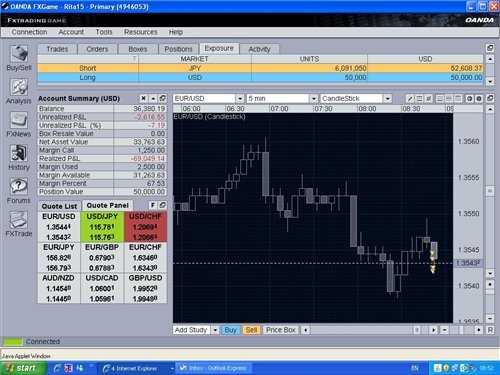Open the Analysis sidebar tool

(19, 91)
